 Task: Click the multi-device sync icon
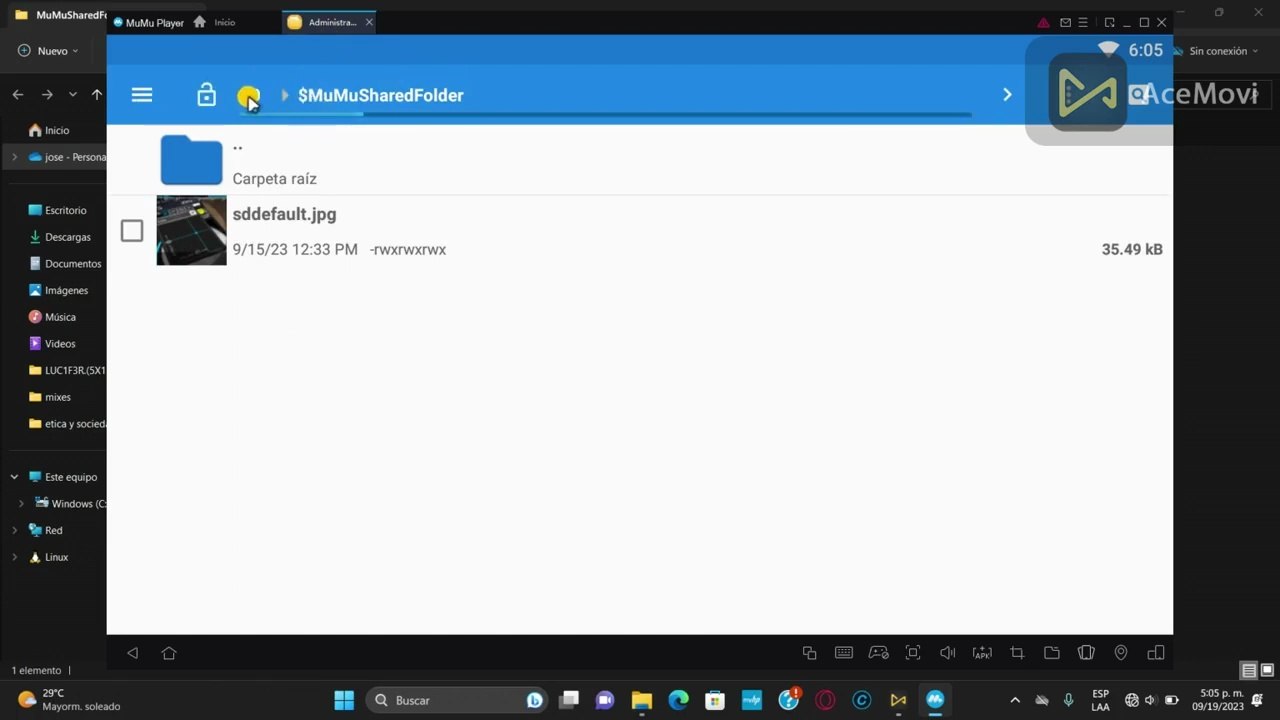pos(1156,653)
